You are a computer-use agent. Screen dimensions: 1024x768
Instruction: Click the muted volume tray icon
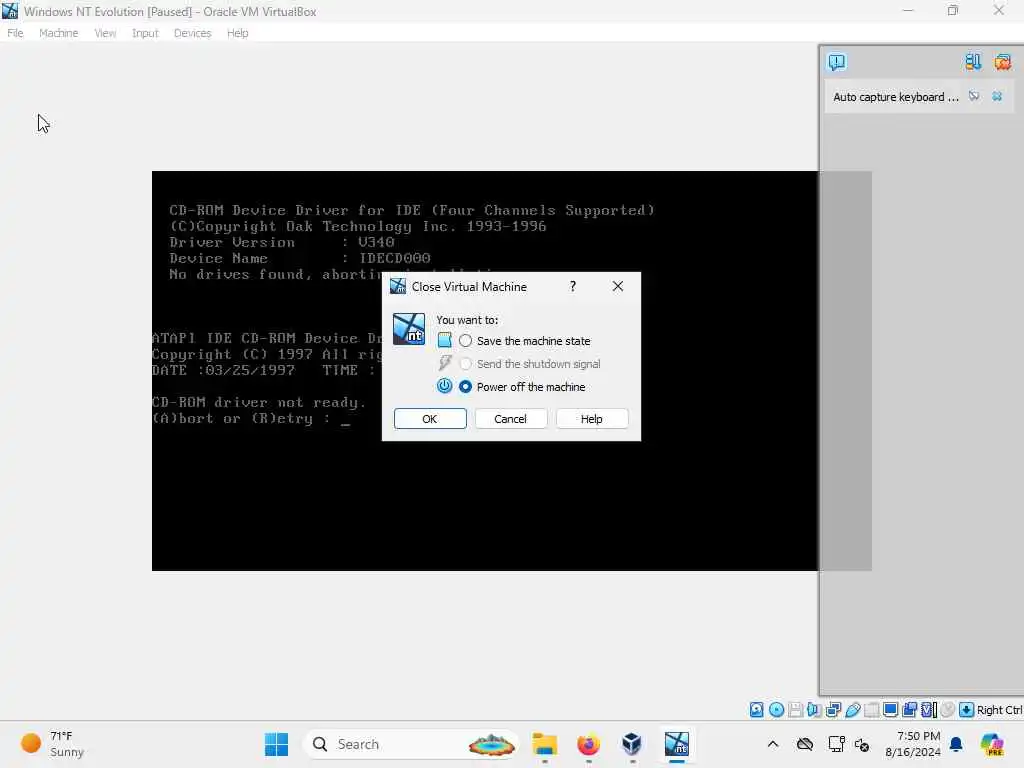pyautogui.click(x=862, y=744)
